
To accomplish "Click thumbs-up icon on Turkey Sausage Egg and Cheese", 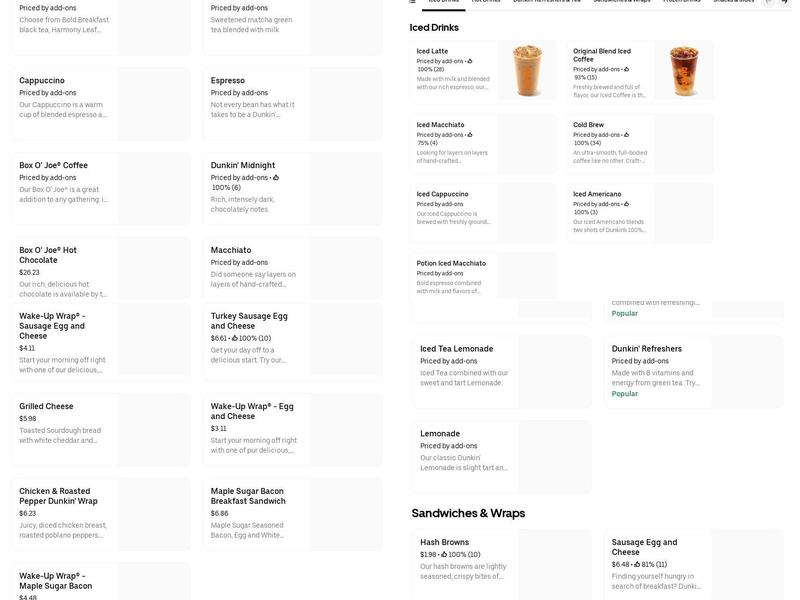I will (x=234, y=338).
